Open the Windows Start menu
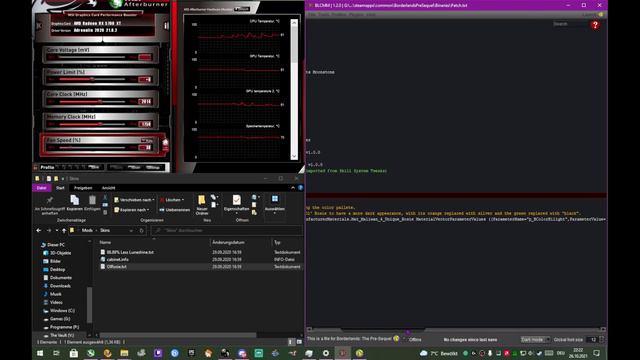Viewport: 640px width, 360px height. tap(40, 353)
